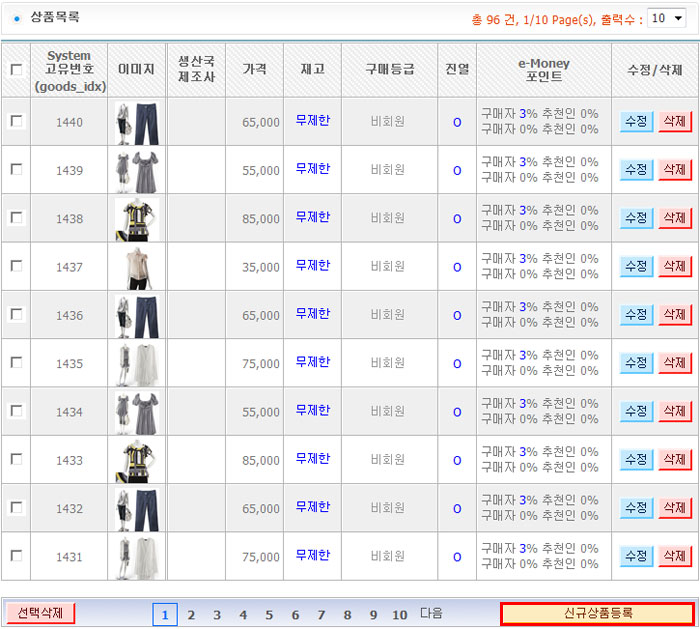Click 진열 O marker for product 1438
Image resolution: width=700 pixels, height=629 pixels.
(x=457, y=219)
